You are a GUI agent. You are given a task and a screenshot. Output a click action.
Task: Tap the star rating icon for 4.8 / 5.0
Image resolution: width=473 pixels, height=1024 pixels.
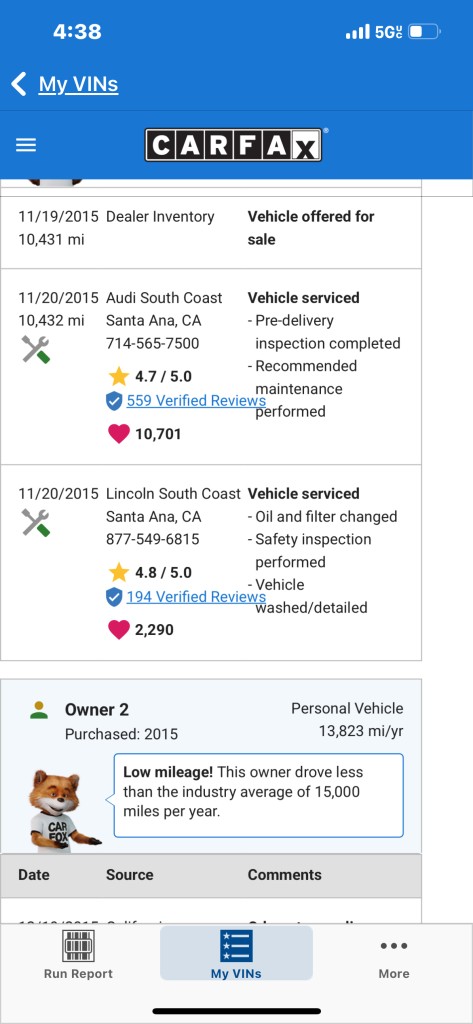point(119,572)
